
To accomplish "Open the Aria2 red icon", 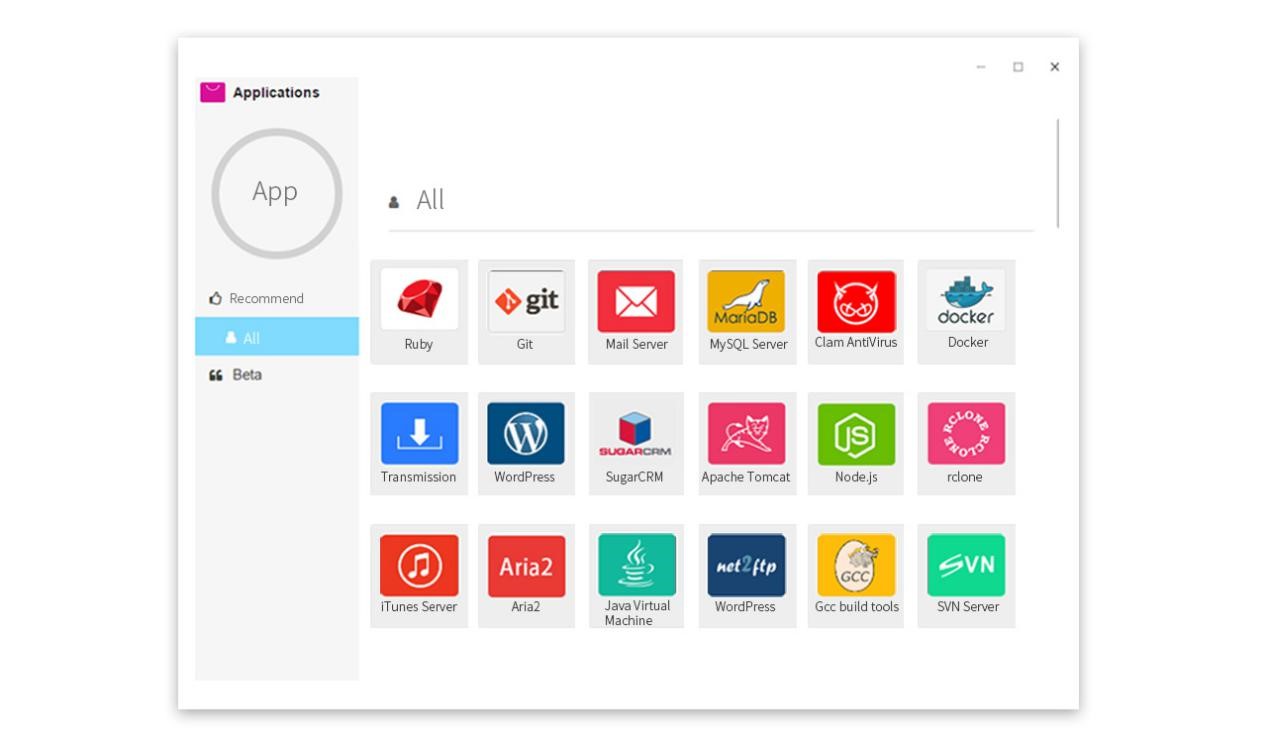I will [526, 566].
